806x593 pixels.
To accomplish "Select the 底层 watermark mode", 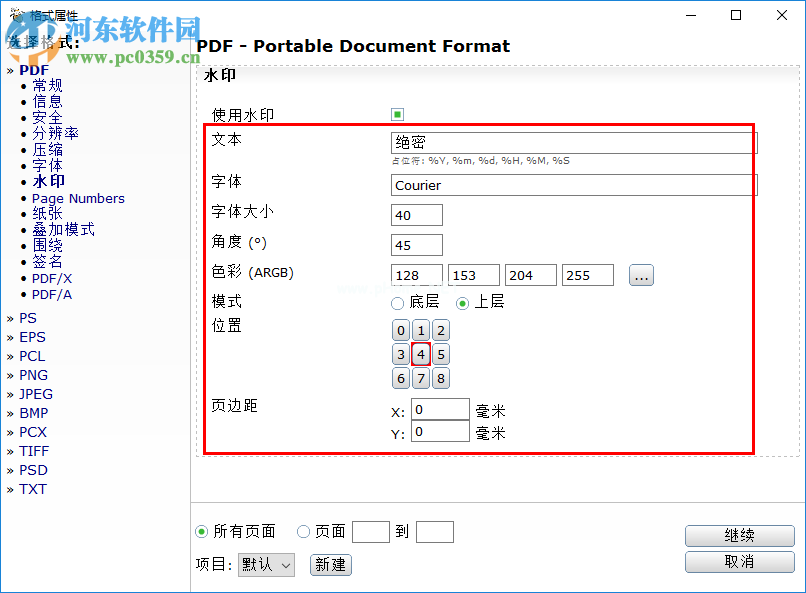I will [x=397, y=305].
